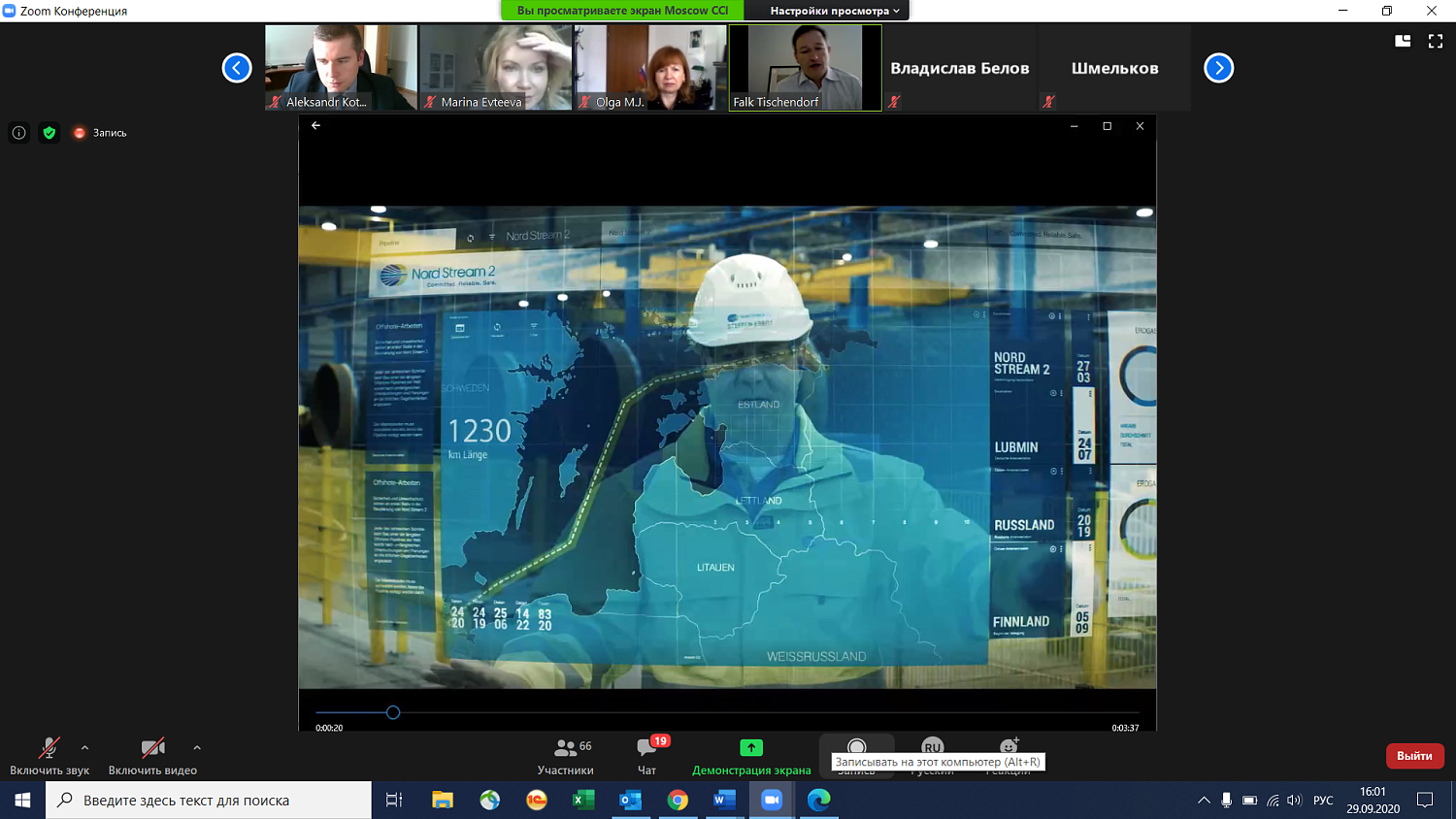Change input language РУС
This screenshot has height=819, width=1456.
tap(1323, 801)
